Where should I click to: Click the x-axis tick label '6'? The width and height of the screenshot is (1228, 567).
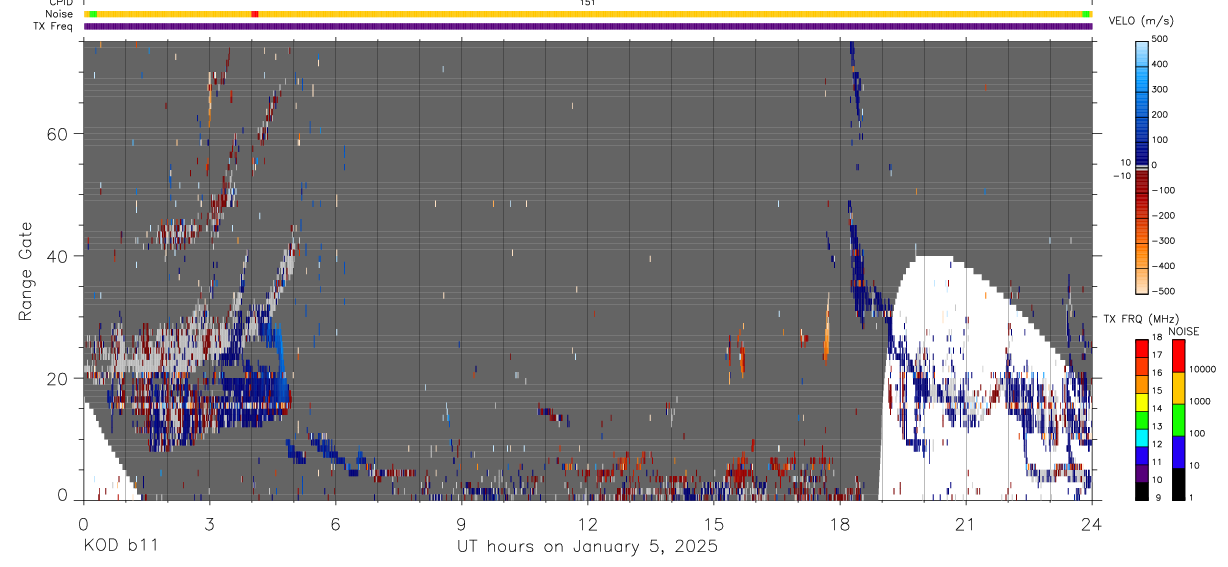335,523
